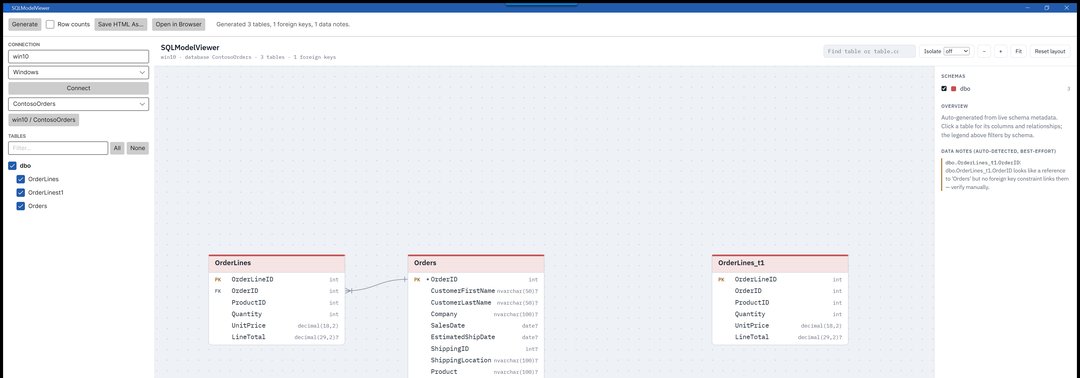The width and height of the screenshot is (1080, 378).
Task: Restore the SQLModelViewer window size
Action: tap(1047, 8)
